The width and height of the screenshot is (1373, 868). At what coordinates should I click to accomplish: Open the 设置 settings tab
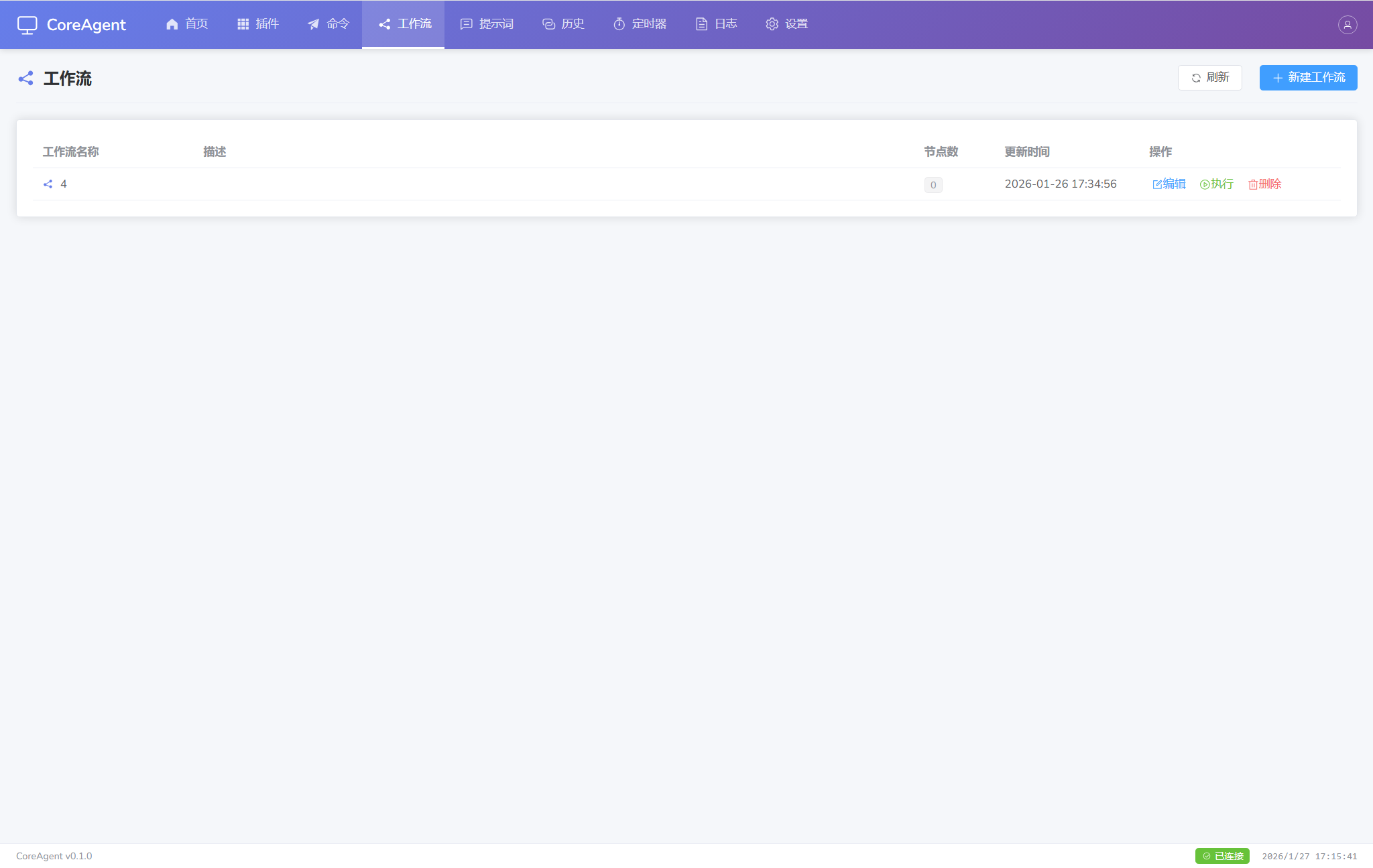[x=787, y=24]
